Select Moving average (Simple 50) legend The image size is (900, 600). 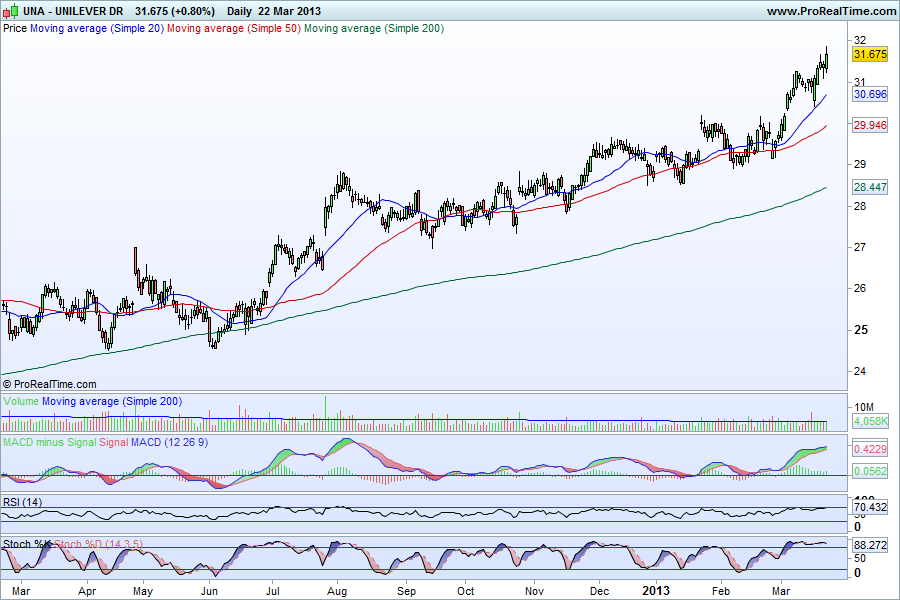tap(234, 28)
